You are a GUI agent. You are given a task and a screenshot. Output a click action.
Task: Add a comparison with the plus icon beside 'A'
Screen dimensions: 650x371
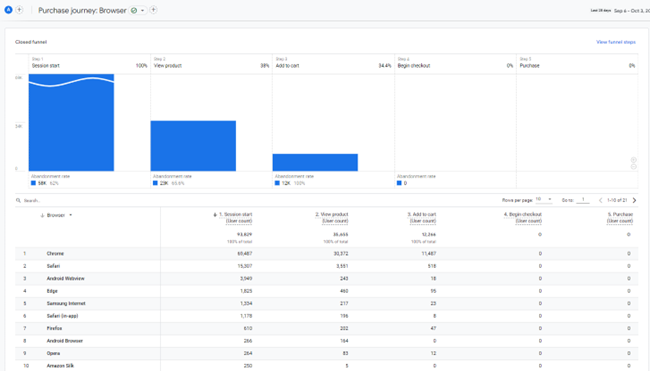pyautogui.click(x=19, y=10)
